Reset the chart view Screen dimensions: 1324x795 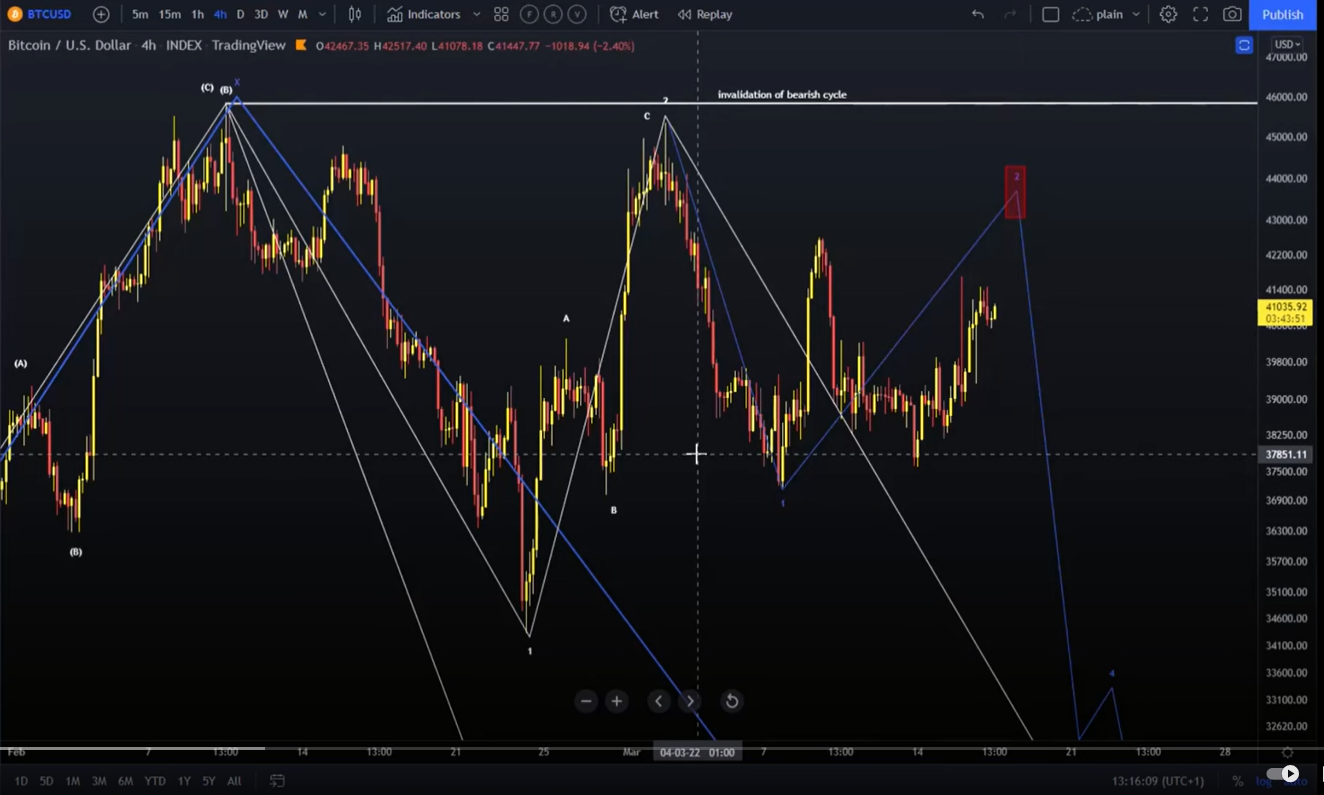click(732, 701)
